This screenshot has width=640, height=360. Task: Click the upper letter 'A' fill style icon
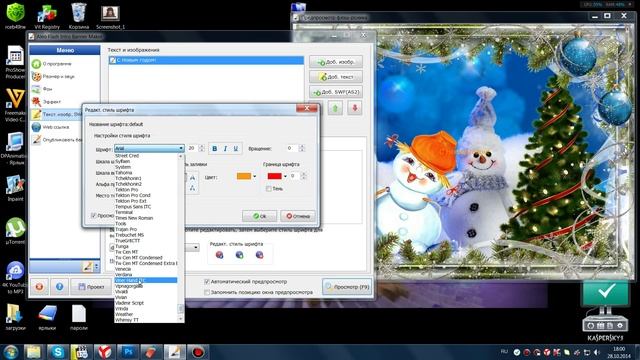[x=192, y=178]
